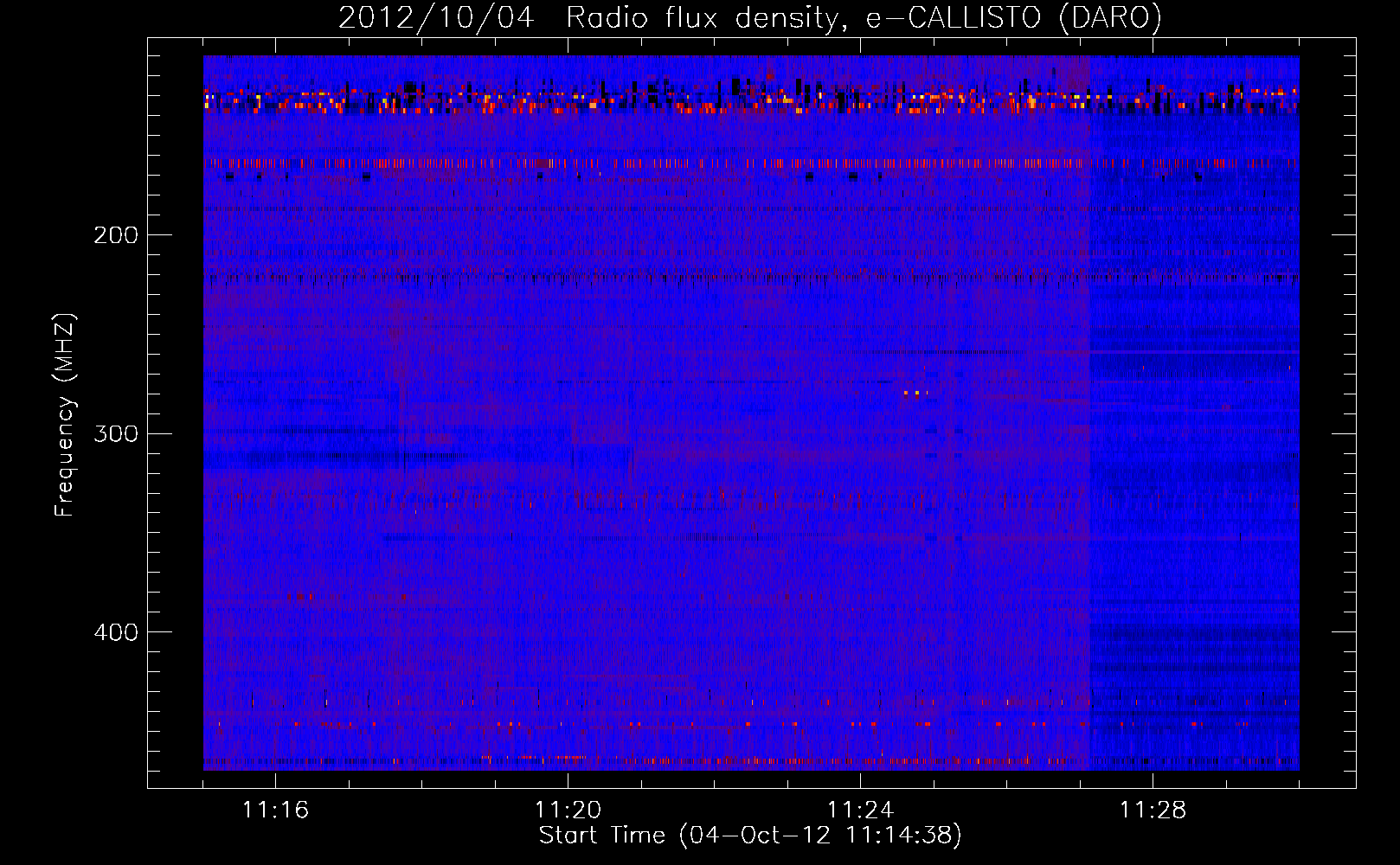1400x865 pixels.
Task: Click the 11:20 time tick label
Action: click(x=568, y=811)
